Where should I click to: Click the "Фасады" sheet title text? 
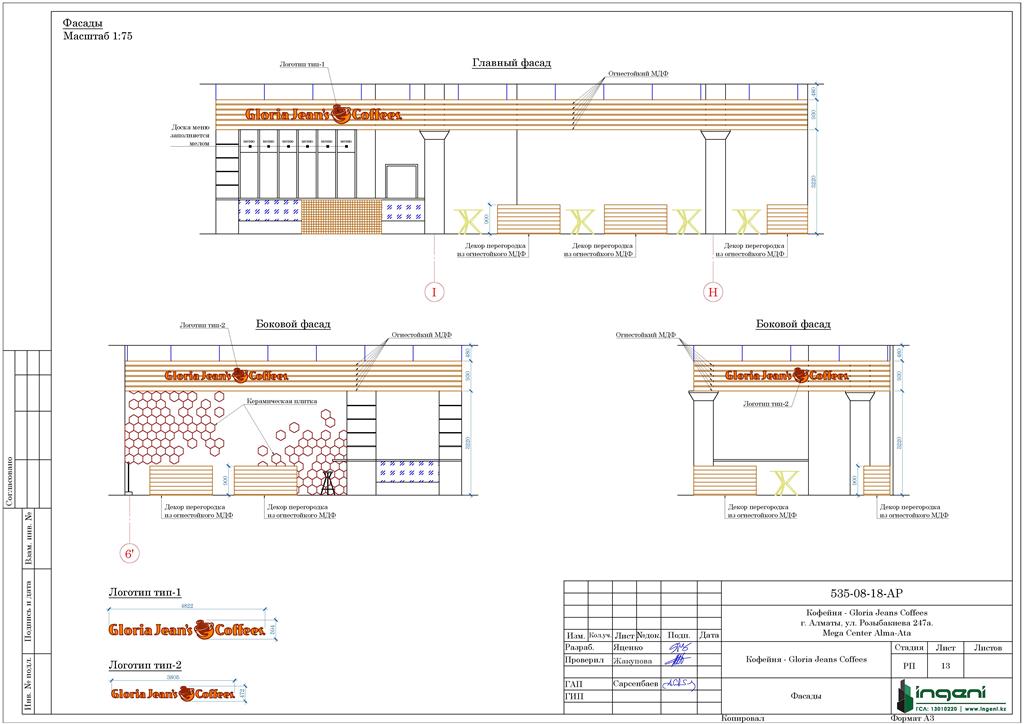click(x=83, y=24)
